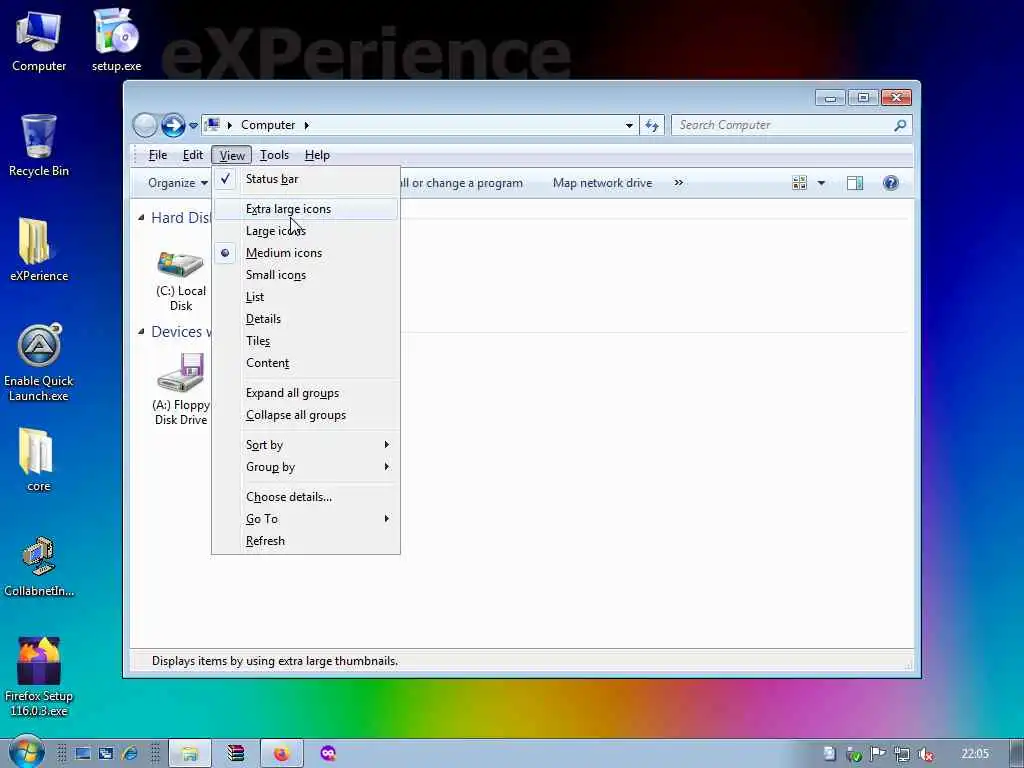Open the Windows Start button
This screenshot has height=768, width=1024.
tap(26, 753)
